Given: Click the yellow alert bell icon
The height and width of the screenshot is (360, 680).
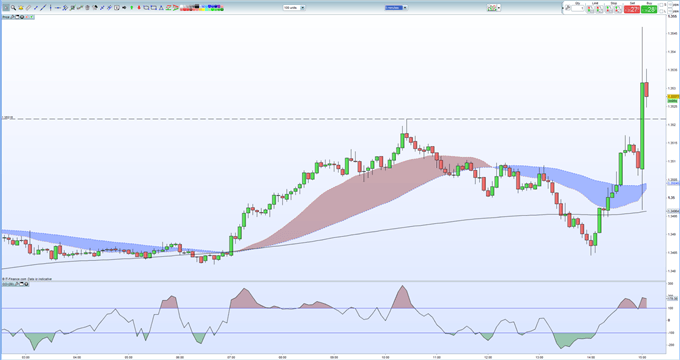Looking at the screenshot, I should coord(21,7).
